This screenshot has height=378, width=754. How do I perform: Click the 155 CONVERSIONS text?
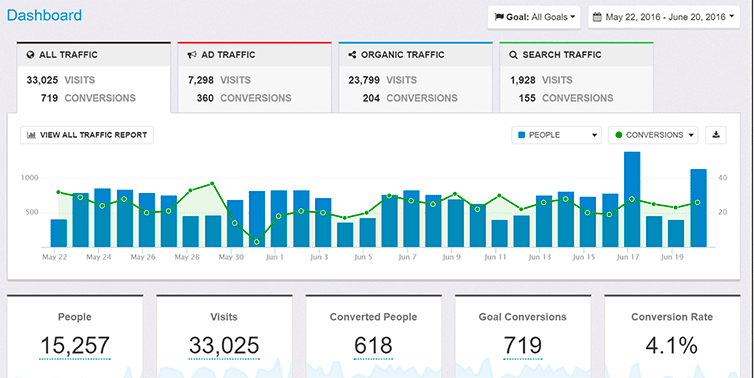click(566, 98)
